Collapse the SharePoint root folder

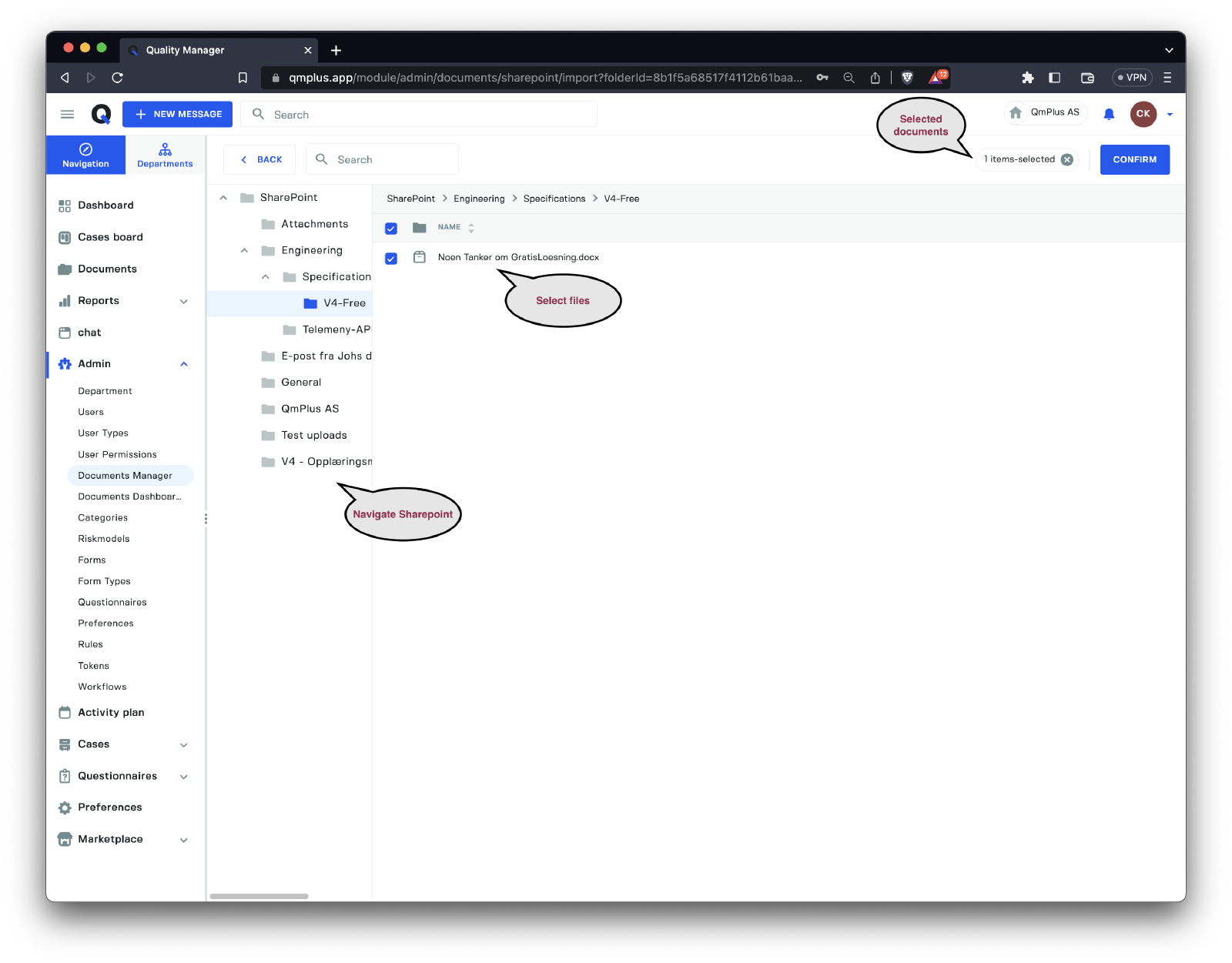pyautogui.click(x=223, y=198)
